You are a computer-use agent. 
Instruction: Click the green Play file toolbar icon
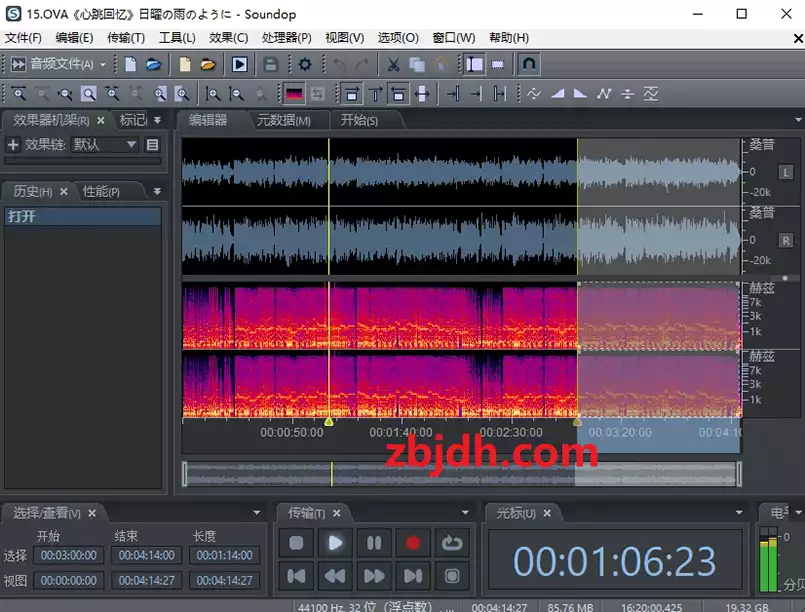pos(240,65)
